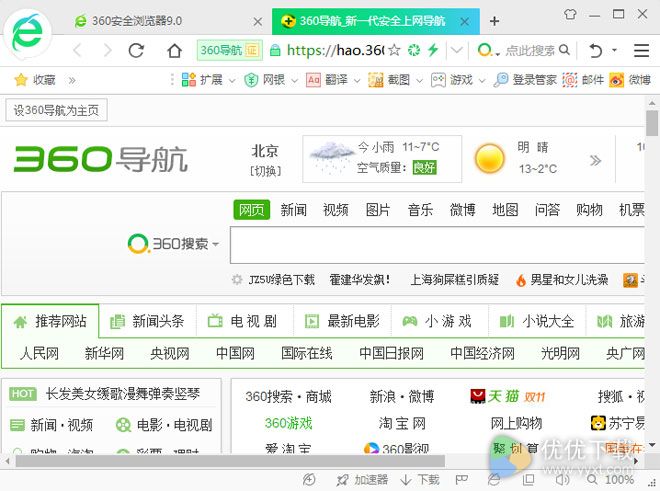Open the 游戏 games toolbar item

tap(452, 80)
